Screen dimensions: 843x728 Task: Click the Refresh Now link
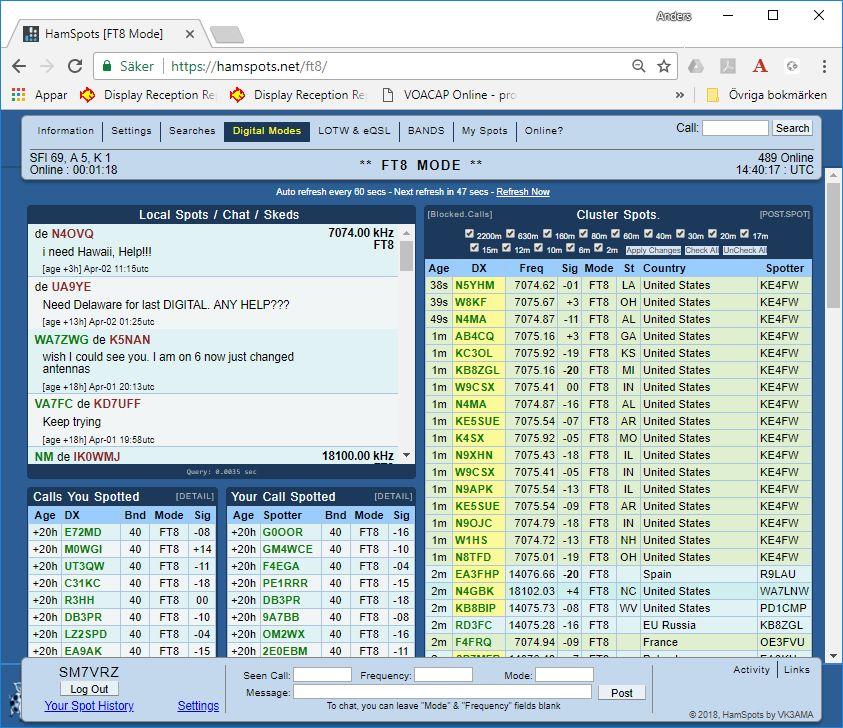(523, 192)
